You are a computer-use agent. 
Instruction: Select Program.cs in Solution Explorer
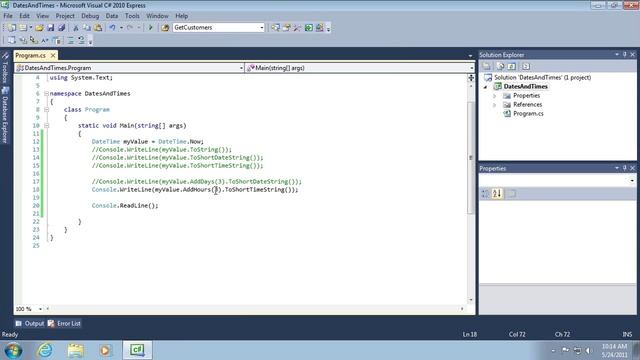[523, 114]
